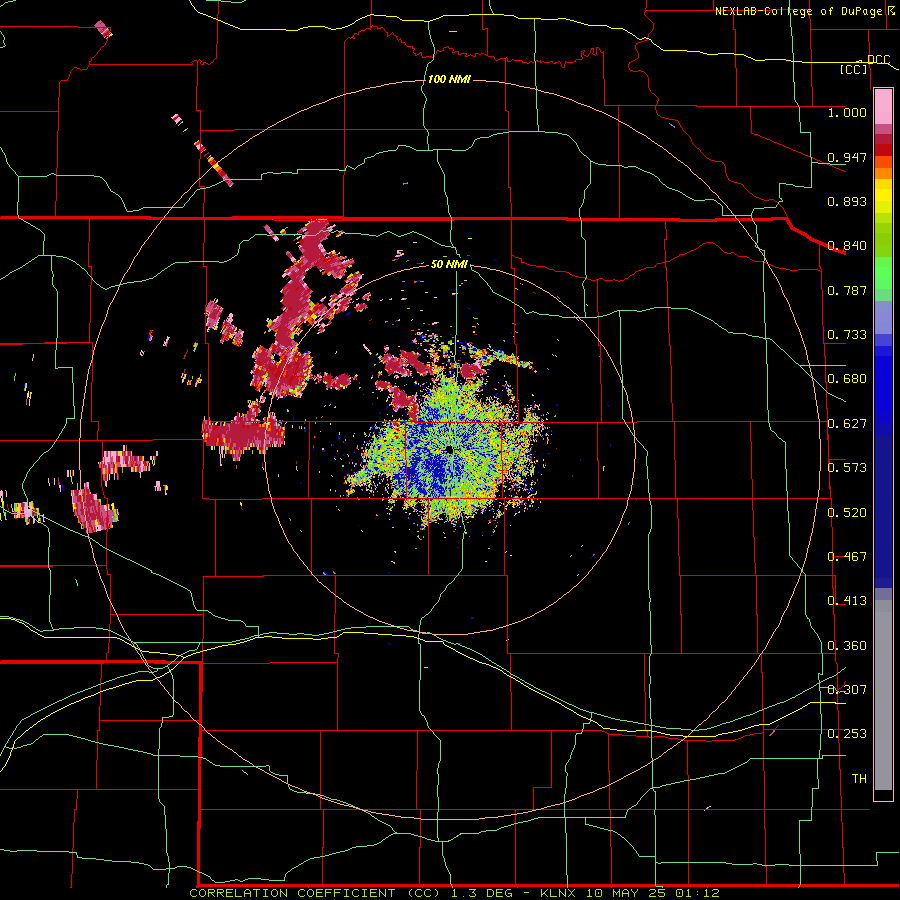Click the 0.893 scale value
900x900 pixels.
tap(847, 201)
